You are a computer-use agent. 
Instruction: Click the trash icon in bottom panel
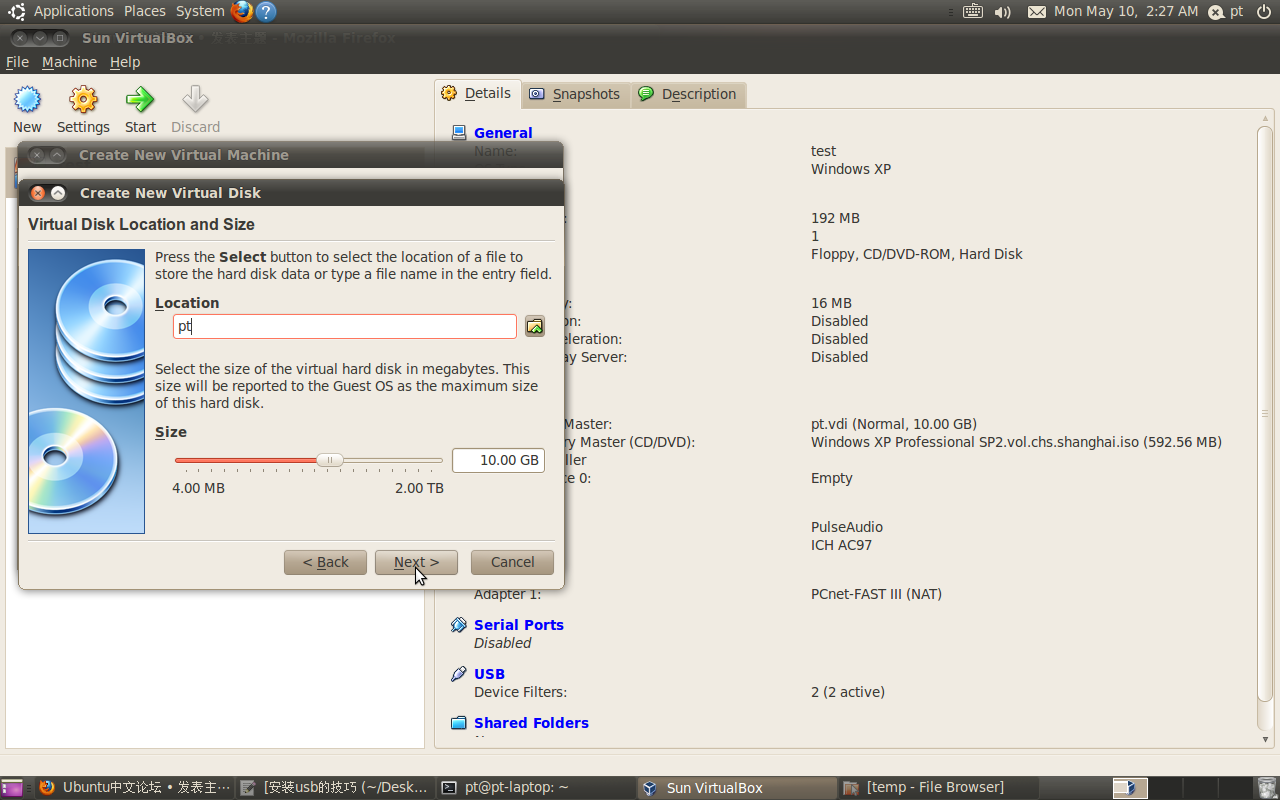[x=1267, y=788]
